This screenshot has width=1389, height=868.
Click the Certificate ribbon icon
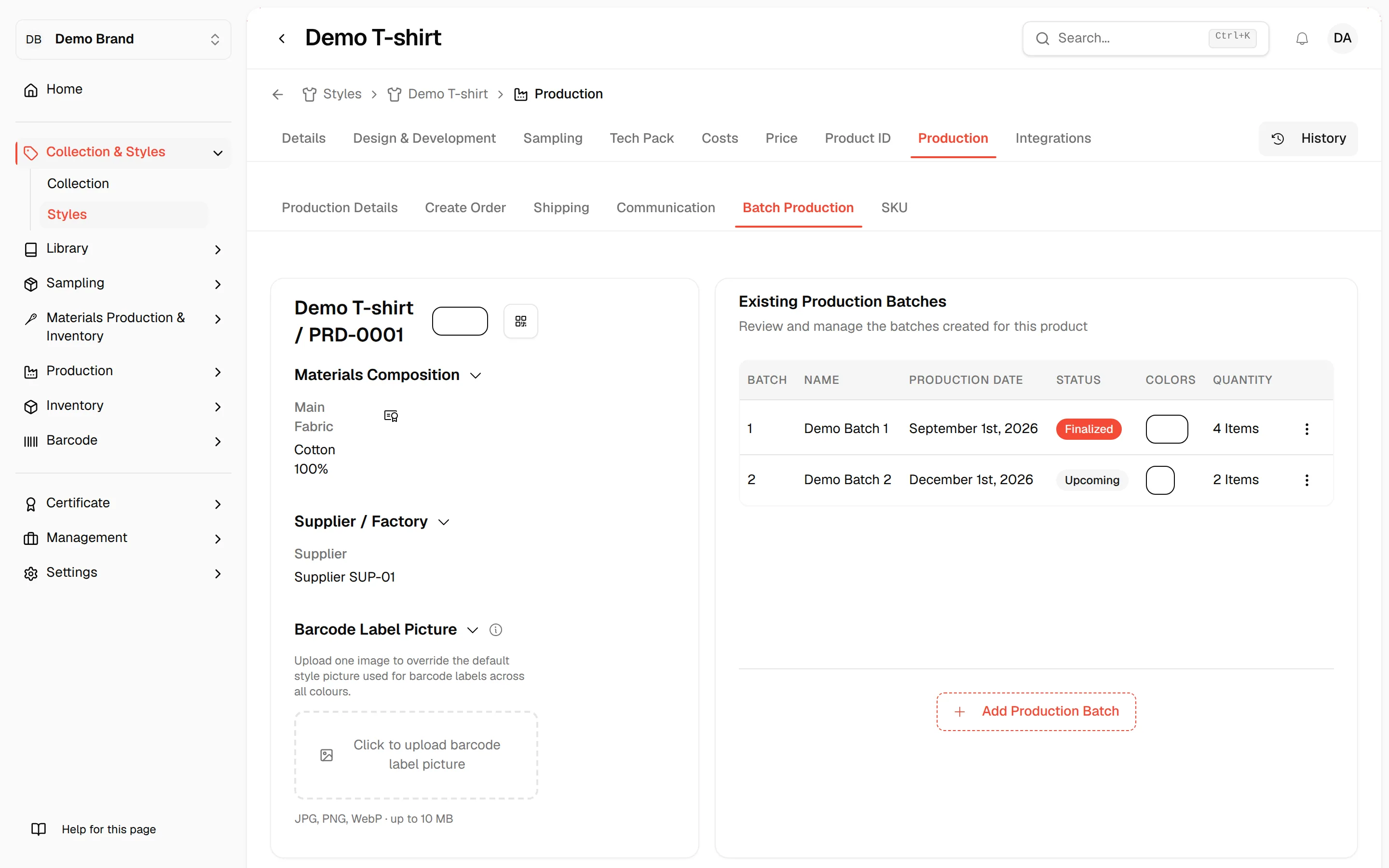31,503
